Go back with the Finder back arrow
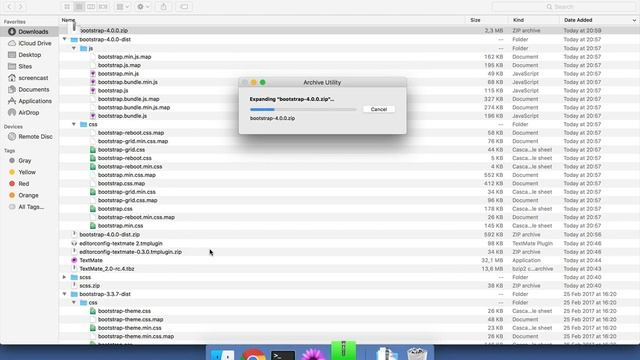This screenshot has width=640, height=360. coord(9,7)
